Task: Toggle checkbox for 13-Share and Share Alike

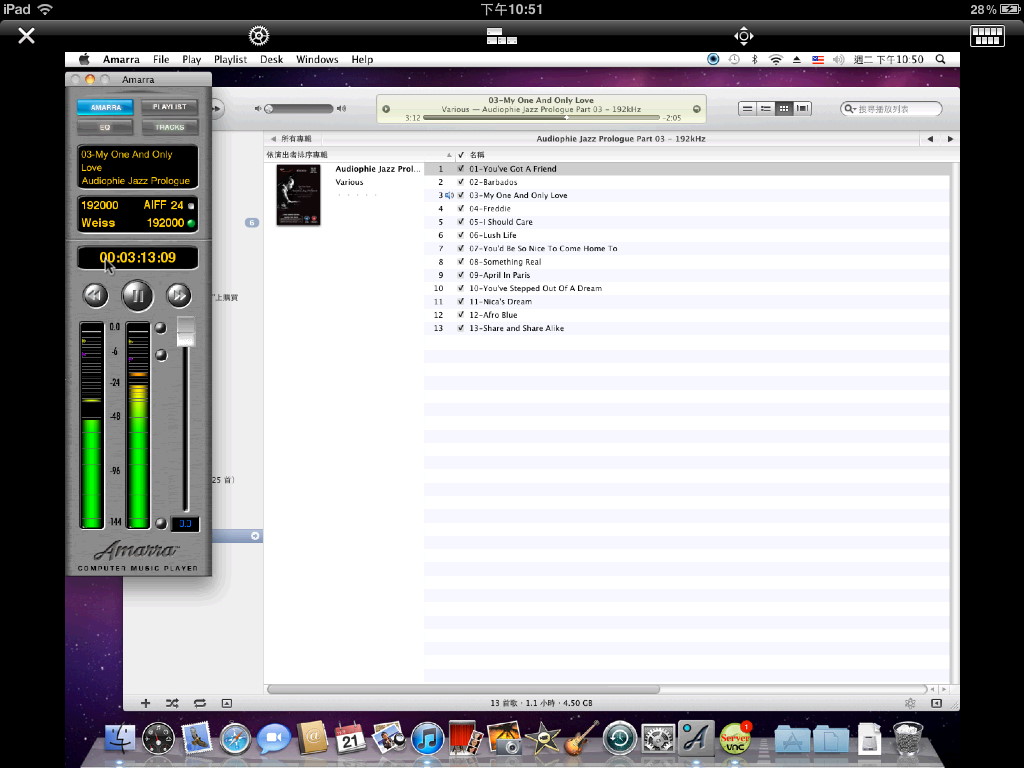Action: coord(461,328)
